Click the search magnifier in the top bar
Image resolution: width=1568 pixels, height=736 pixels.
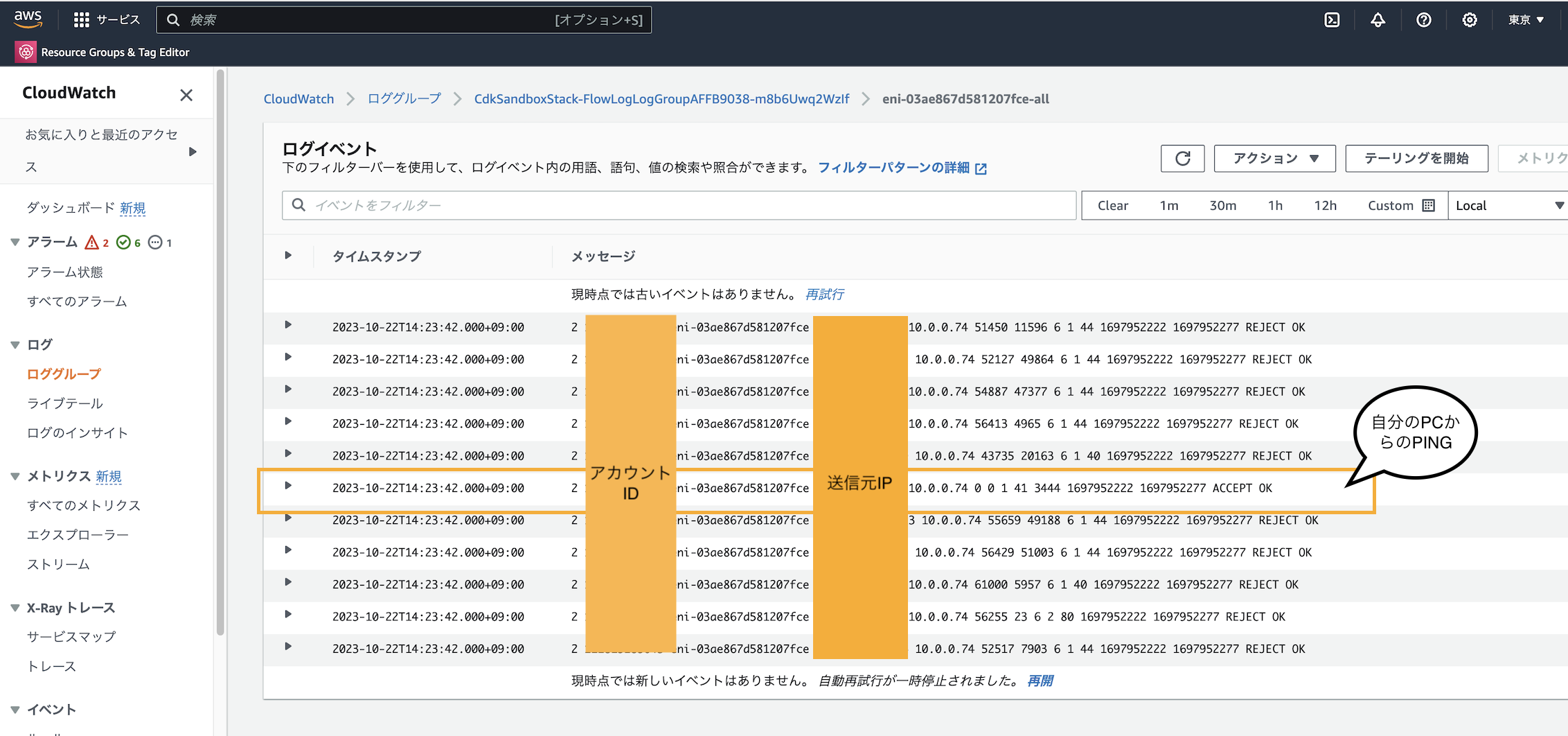[x=173, y=20]
